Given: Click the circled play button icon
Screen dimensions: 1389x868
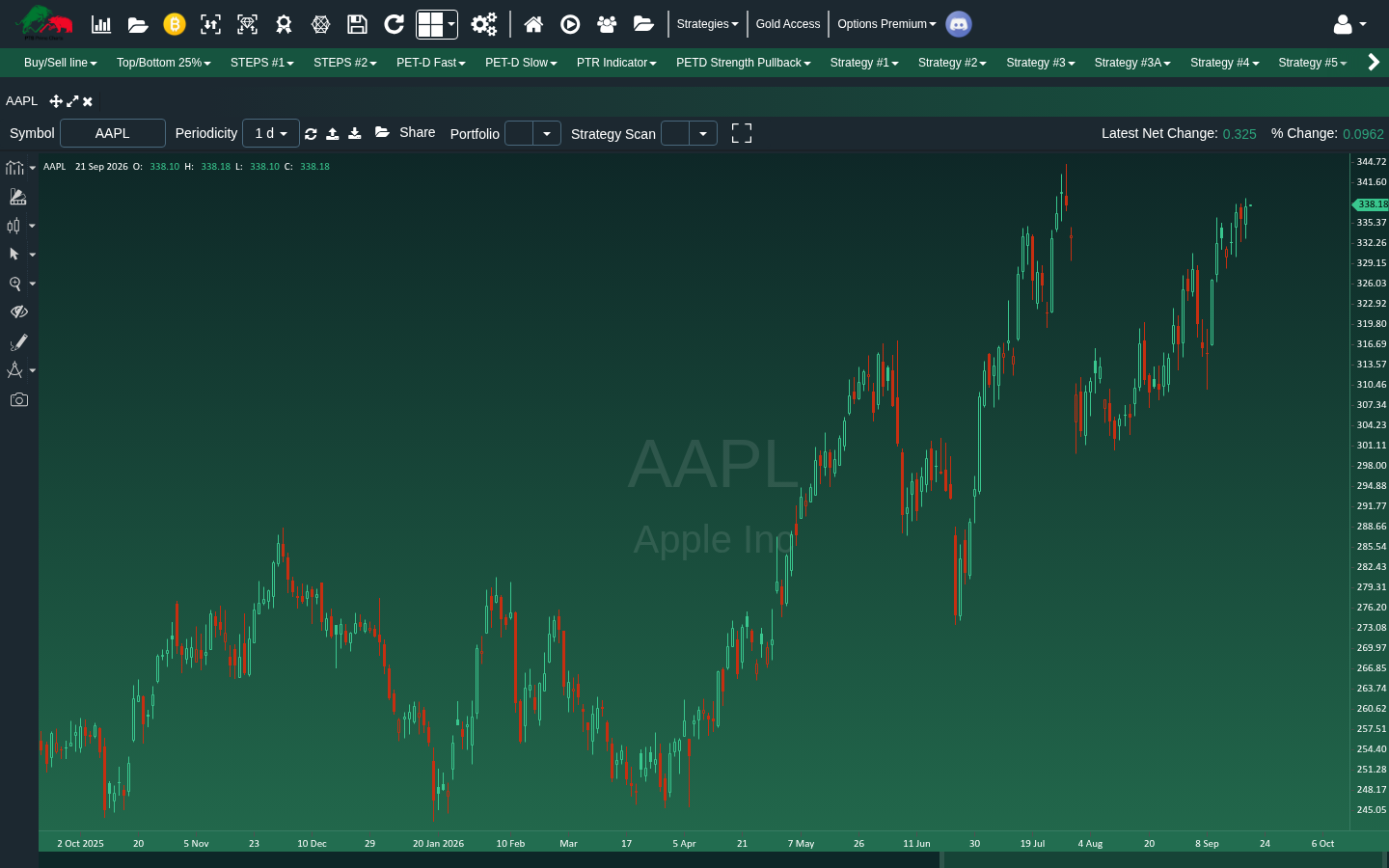Looking at the screenshot, I should click(x=570, y=24).
